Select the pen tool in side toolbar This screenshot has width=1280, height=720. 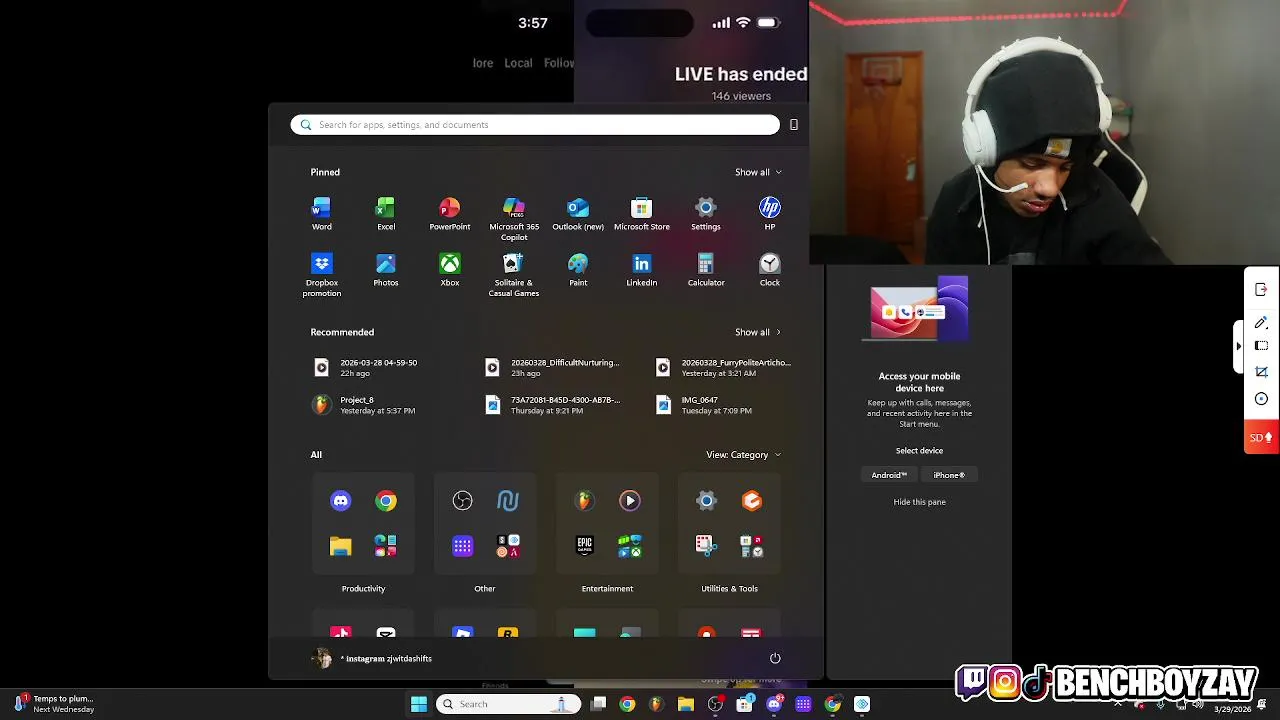click(x=1261, y=322)
